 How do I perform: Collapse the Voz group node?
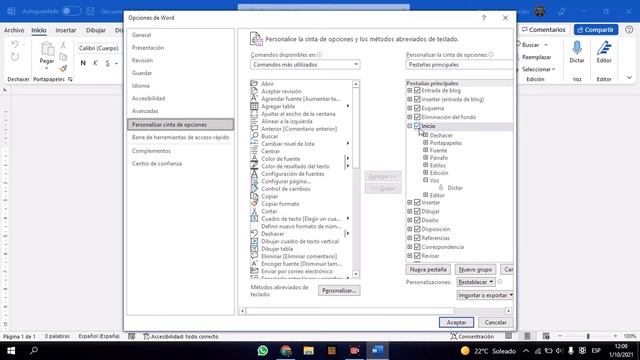tap(425, 180)
